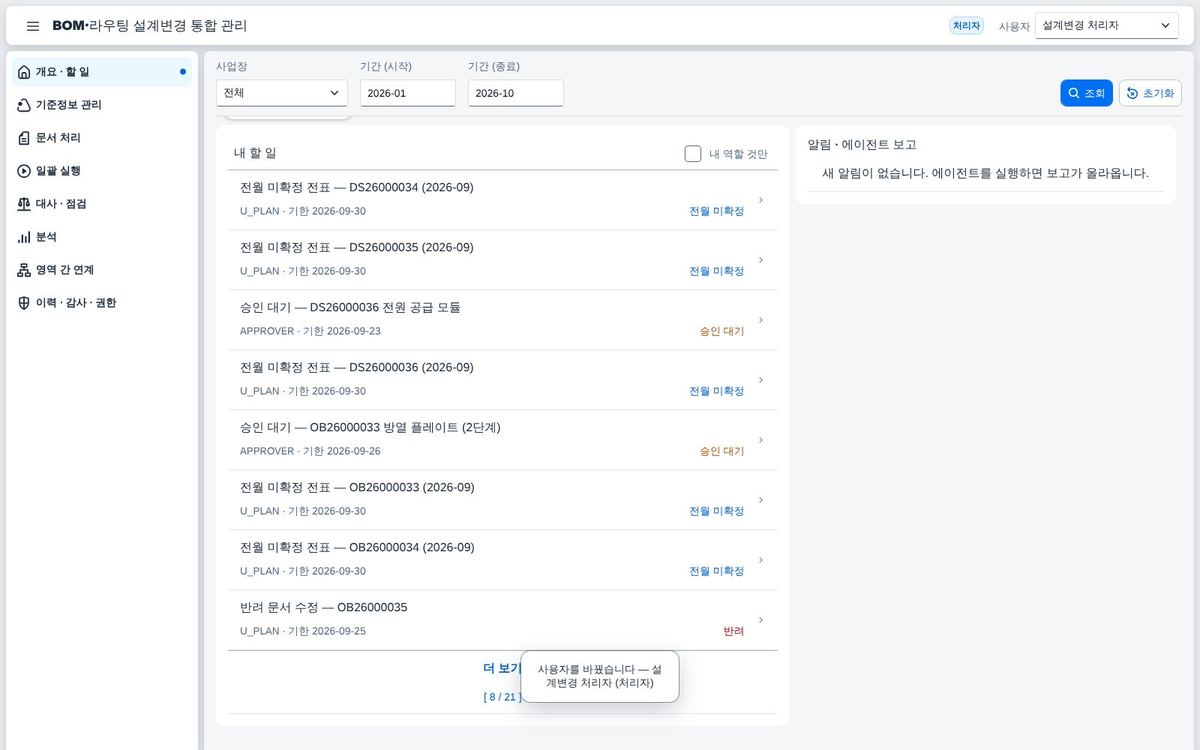Open the 일괄 실행 menu item
The width and height of the screenshot is (1200, 750).
click(103, 171)
